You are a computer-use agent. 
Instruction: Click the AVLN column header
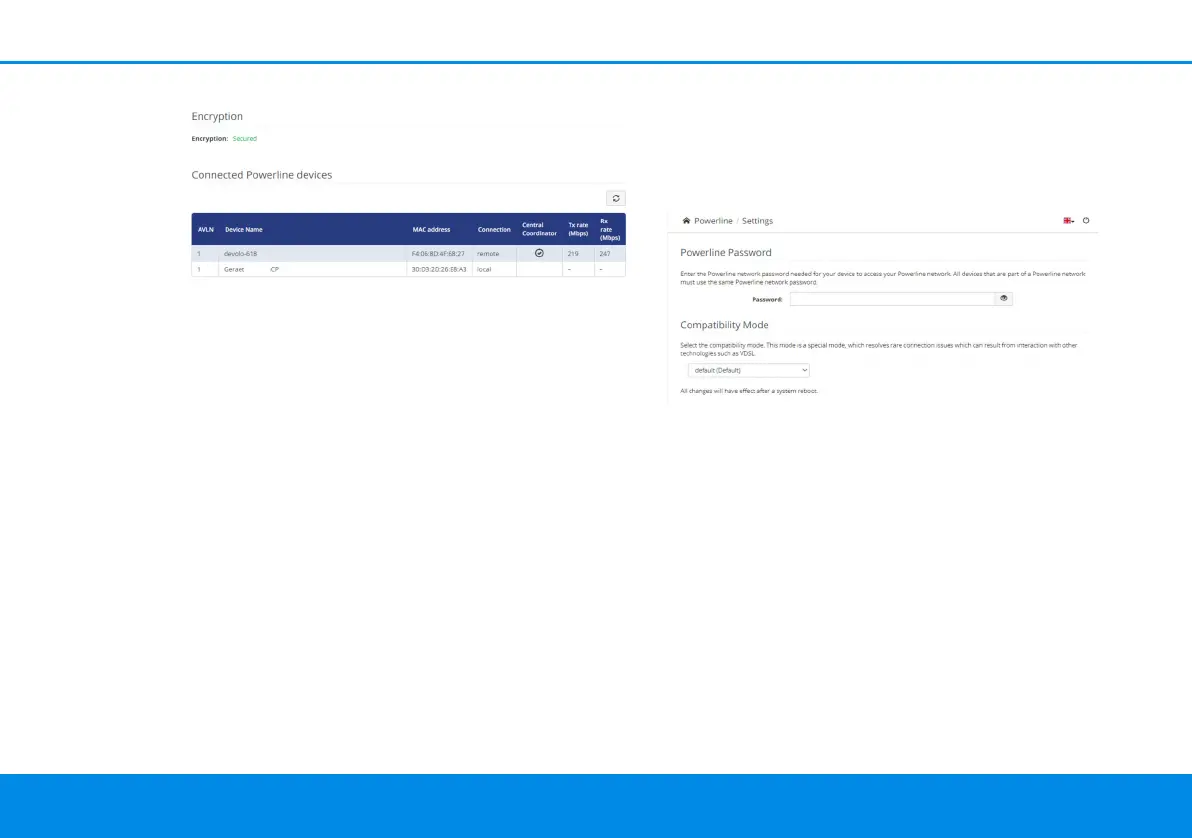[x=205, y=230]
